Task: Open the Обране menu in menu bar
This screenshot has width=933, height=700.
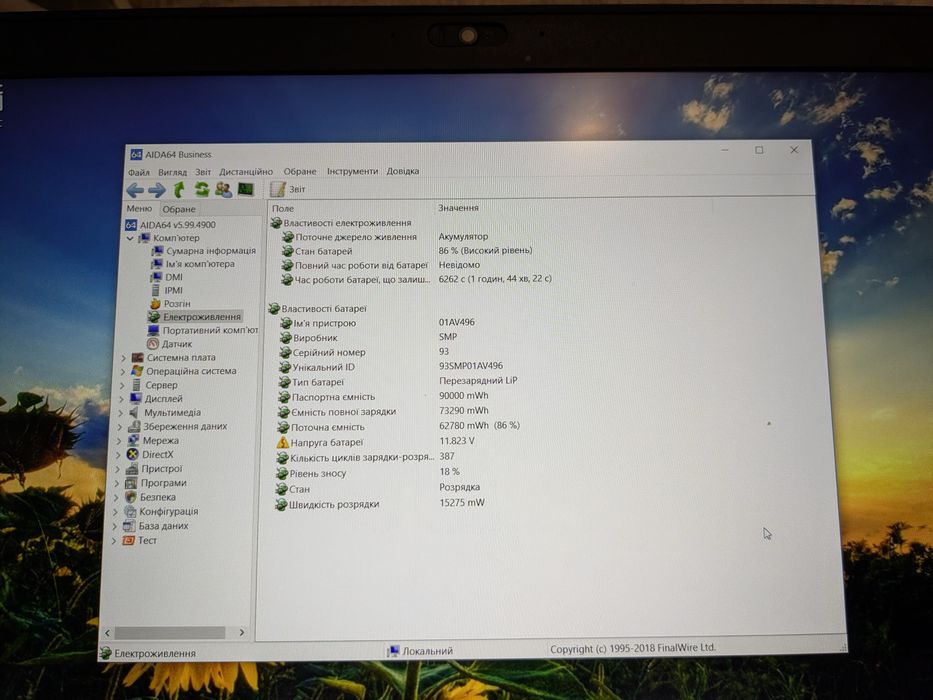Action: 300,171
